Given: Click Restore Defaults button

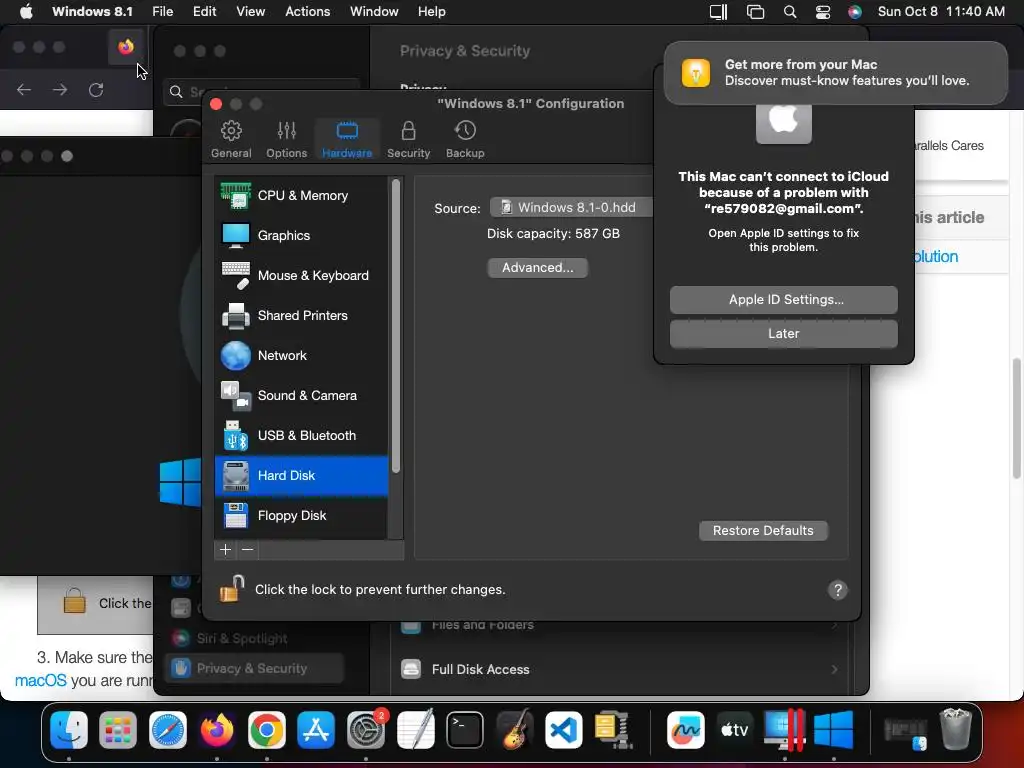Looking at the screenshot, I should tap(763, 530).
